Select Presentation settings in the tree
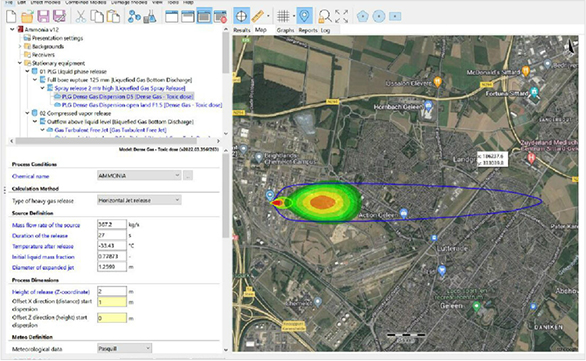 (57, 38)
